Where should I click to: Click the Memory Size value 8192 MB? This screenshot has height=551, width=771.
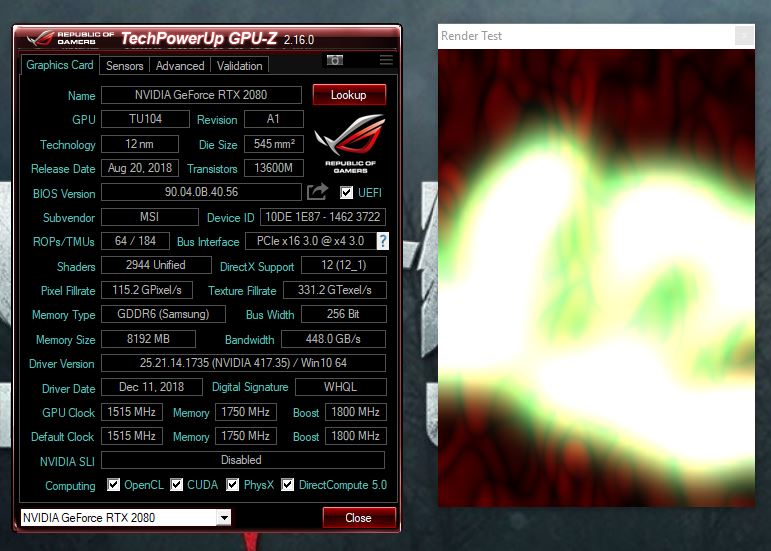coord(148,339)
